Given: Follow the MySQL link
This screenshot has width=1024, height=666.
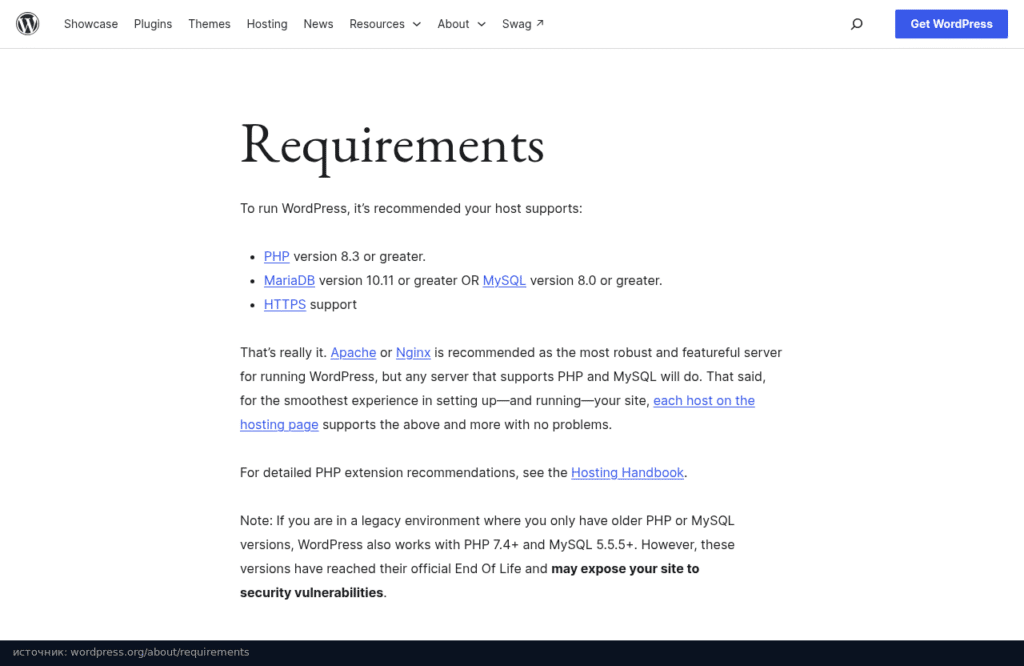Looking at the screenshot, I should click(504, 281).
